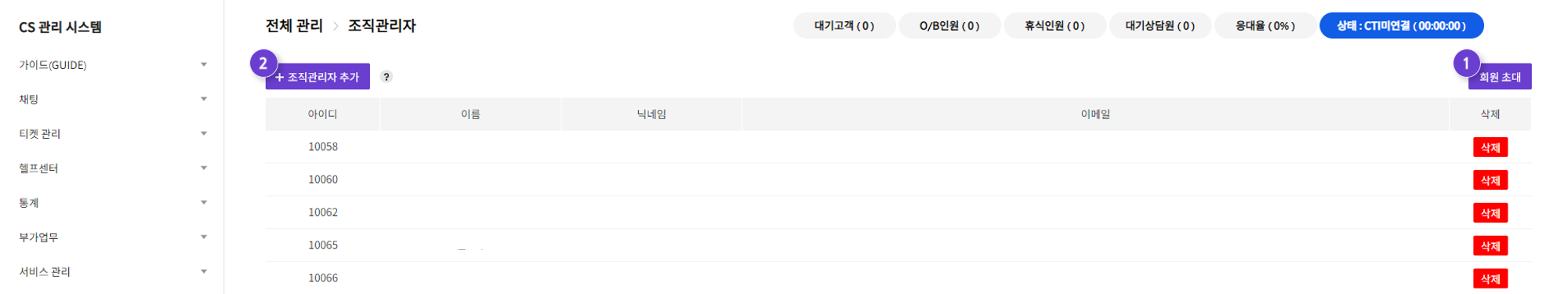This screenshot has height=294, width=1568.
Task: Click the CTI미연결 status pill
Action: click(x=1401, y=26)
